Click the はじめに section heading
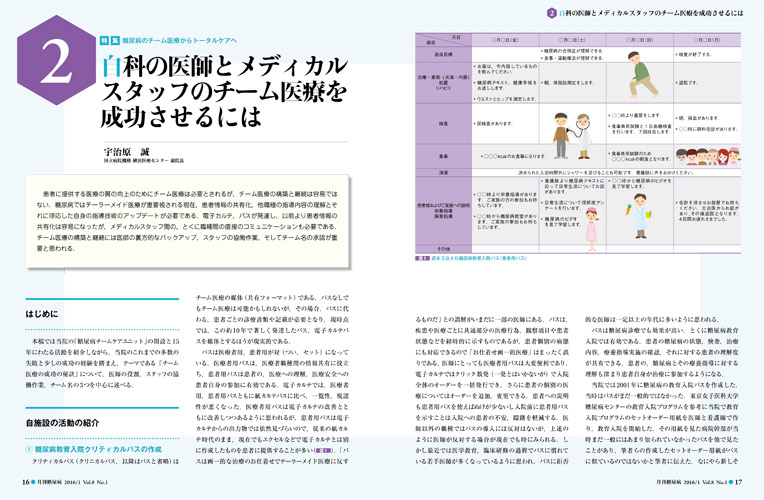The height and width of the screenshot is (500, 764). point(42,314)
